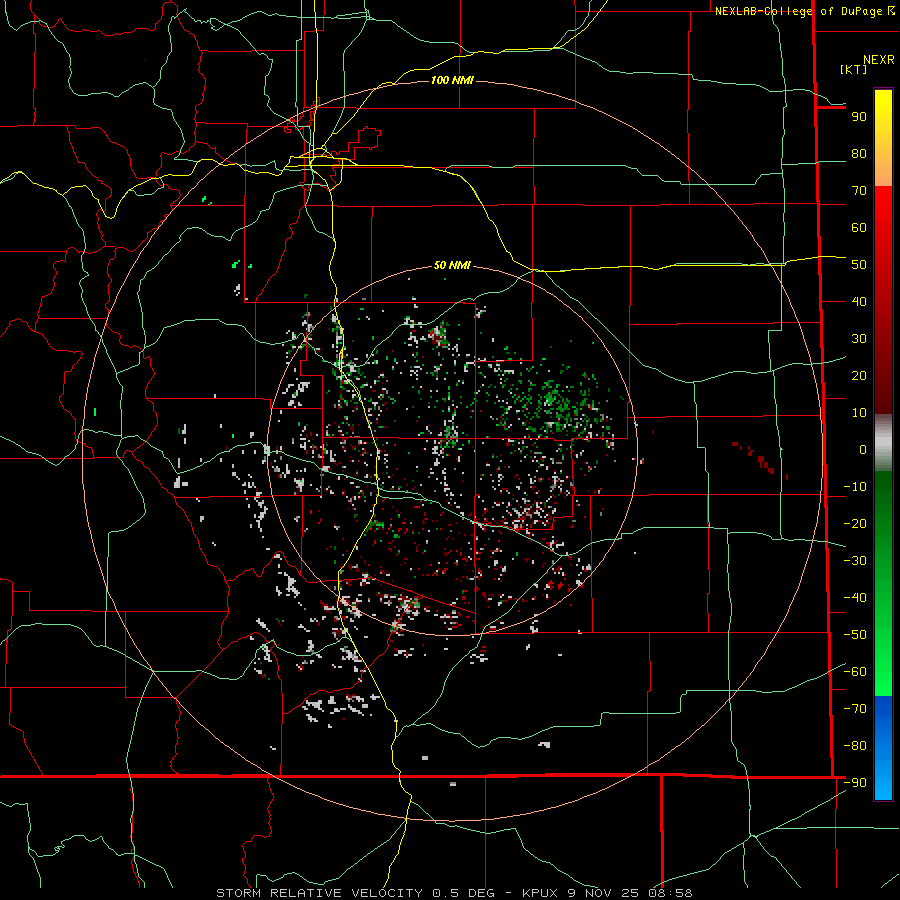Viewport: 900px width, 900px height.
Task: Click the 0 value on the velocity scale
Action: [x=863, y=450]
